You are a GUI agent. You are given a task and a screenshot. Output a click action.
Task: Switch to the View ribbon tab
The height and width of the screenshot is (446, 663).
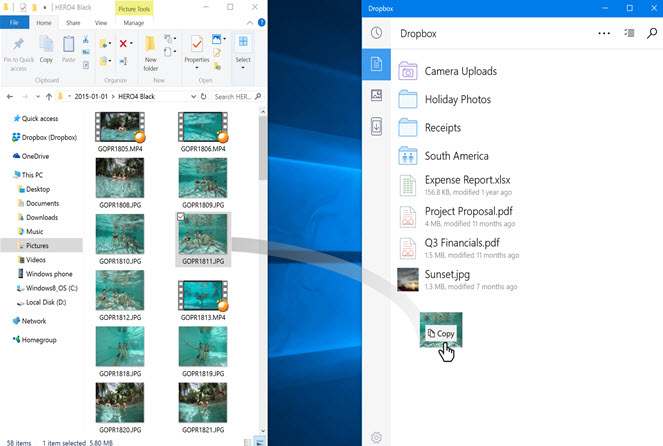[x=101, y=23]
